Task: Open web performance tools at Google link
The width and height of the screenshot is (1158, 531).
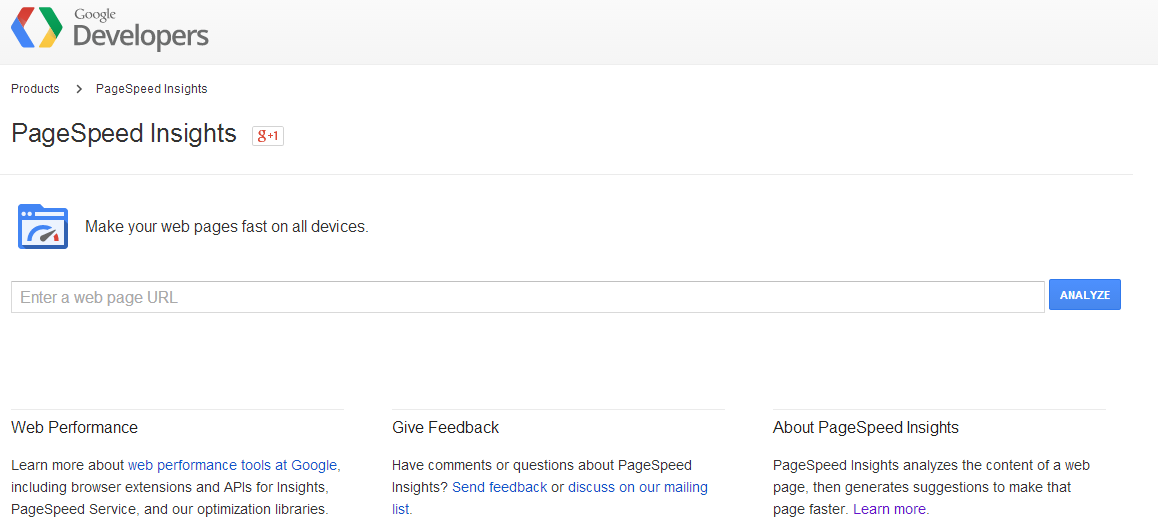Action: coord(233,465)
